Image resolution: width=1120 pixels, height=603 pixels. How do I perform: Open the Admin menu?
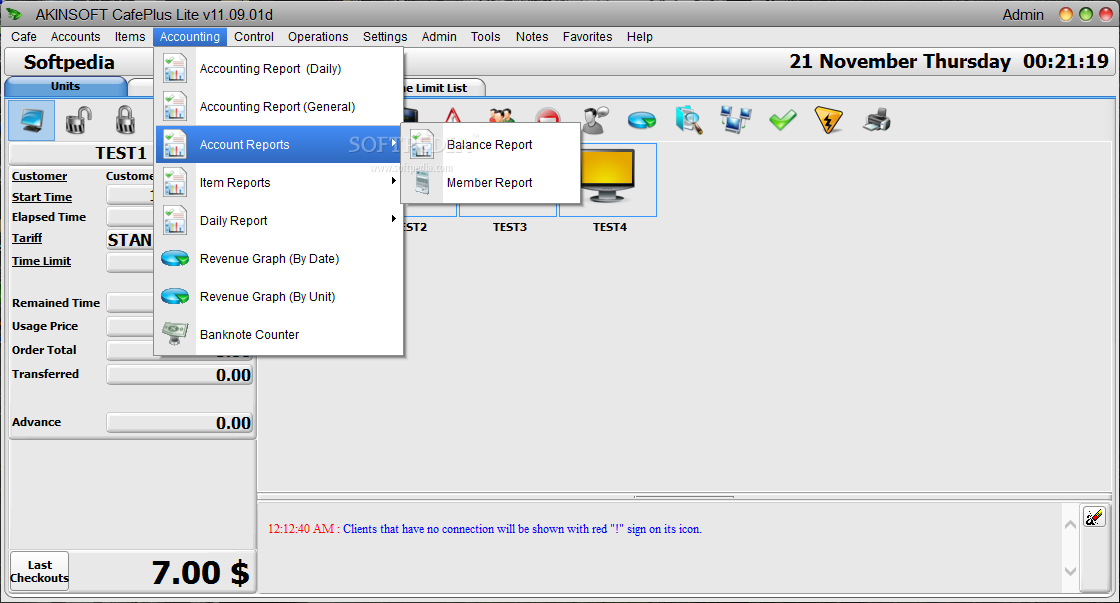[x=439, y=36]
